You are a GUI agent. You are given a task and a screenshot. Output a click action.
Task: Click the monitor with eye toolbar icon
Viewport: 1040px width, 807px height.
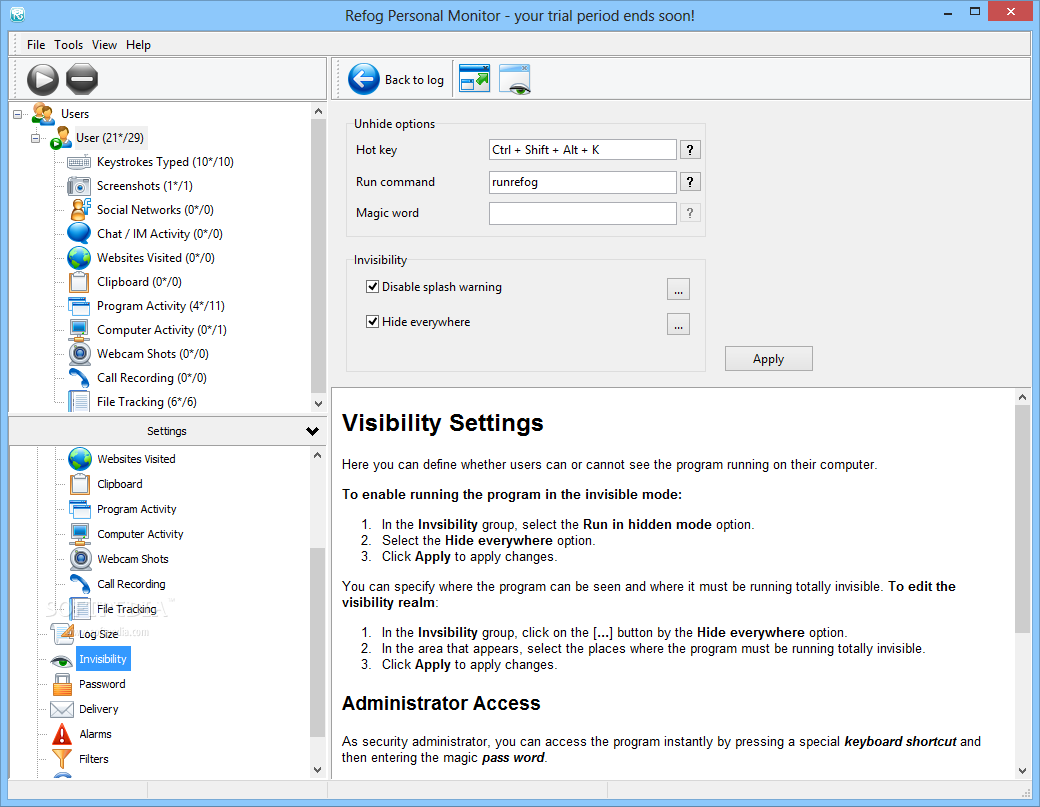tap(515, 79)
